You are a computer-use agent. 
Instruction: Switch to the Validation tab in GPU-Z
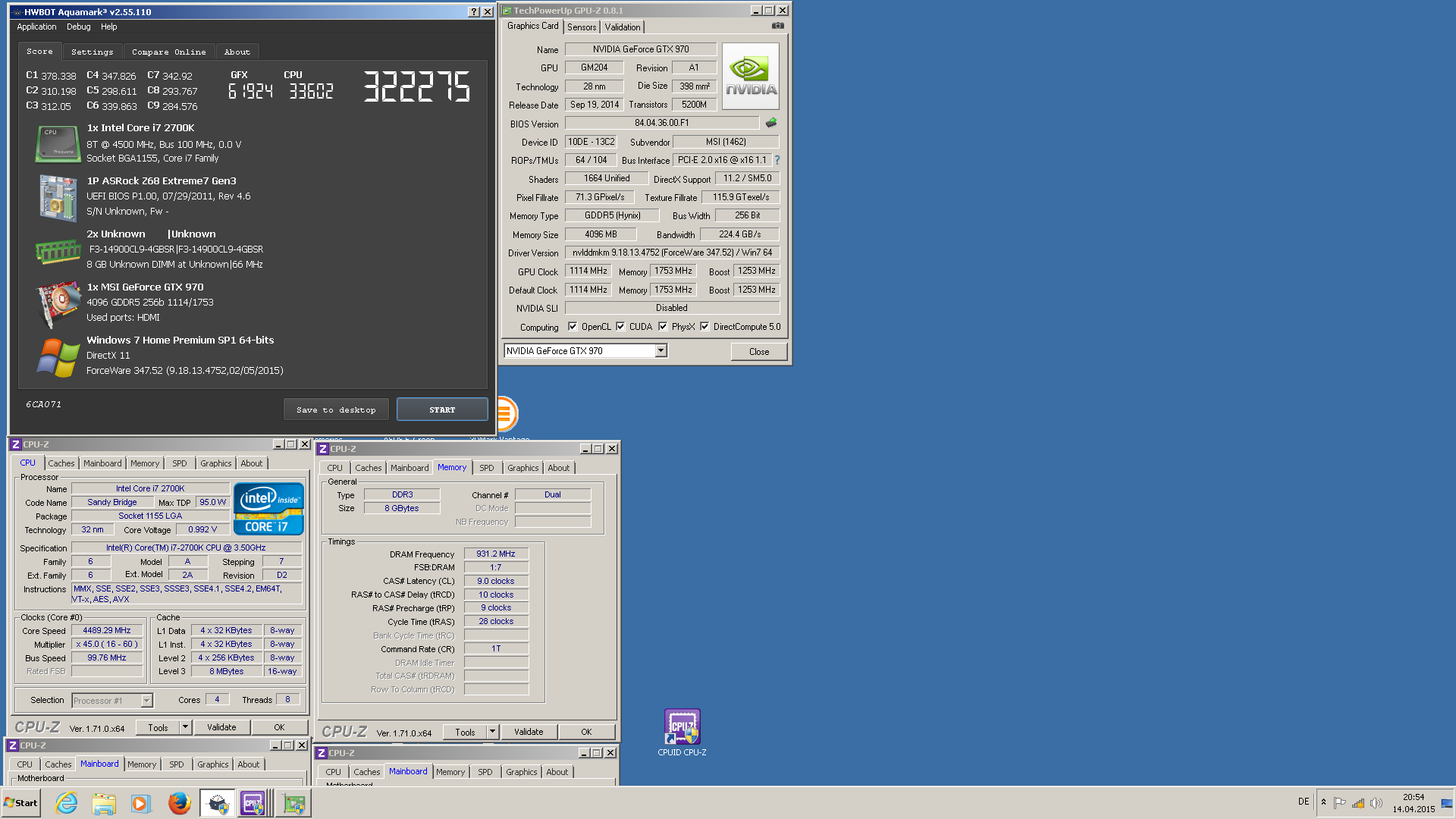[x=623, y=27]
